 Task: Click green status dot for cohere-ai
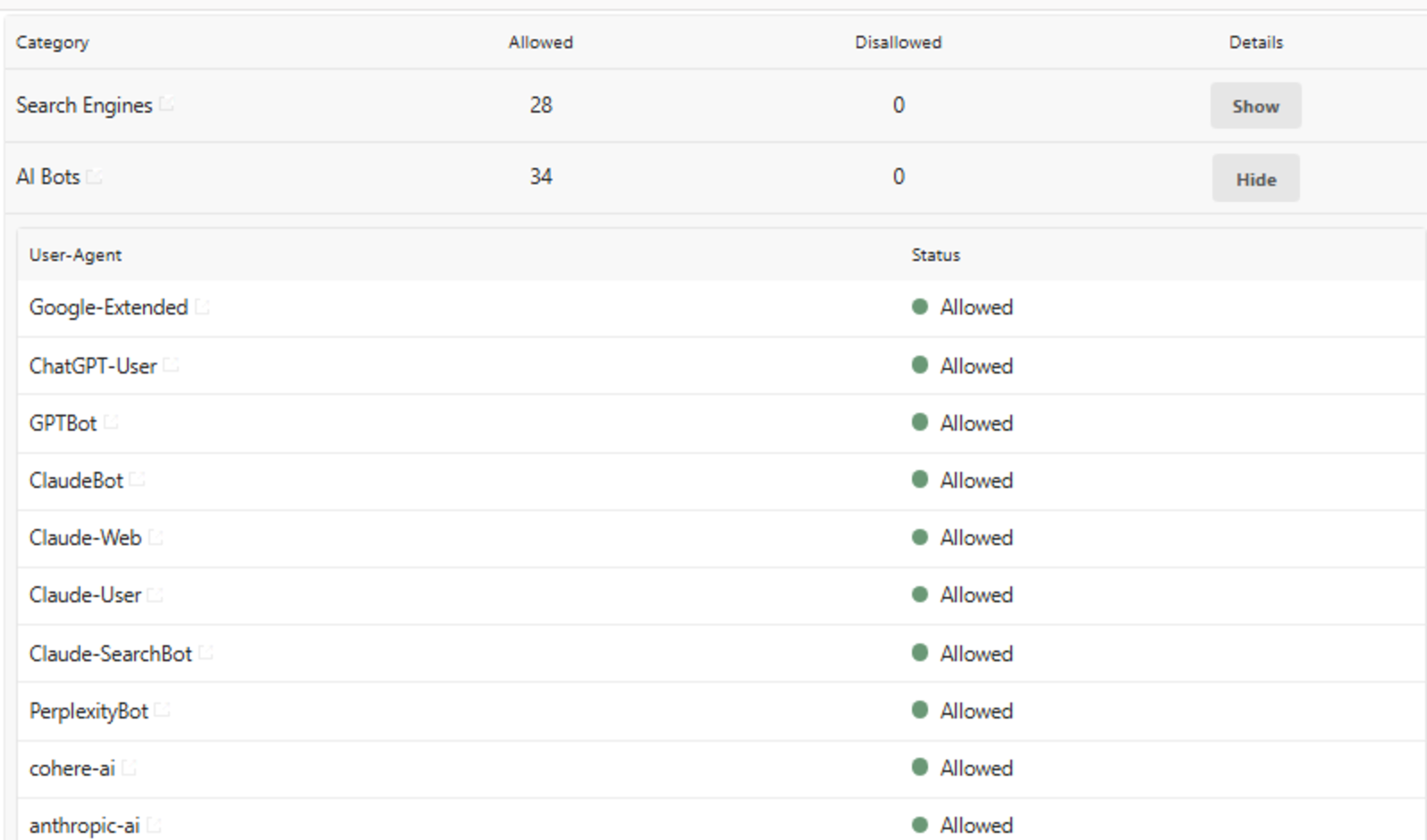click(x=919, y=767)
